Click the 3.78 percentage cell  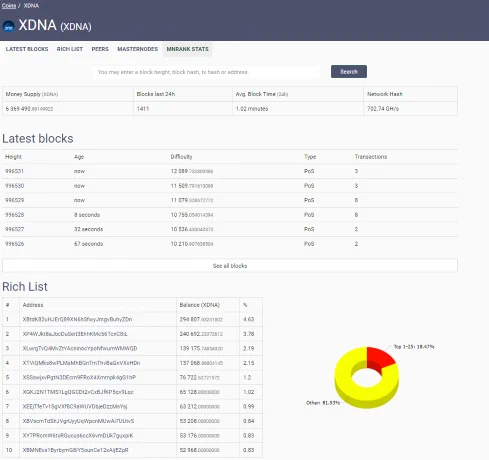251,334
